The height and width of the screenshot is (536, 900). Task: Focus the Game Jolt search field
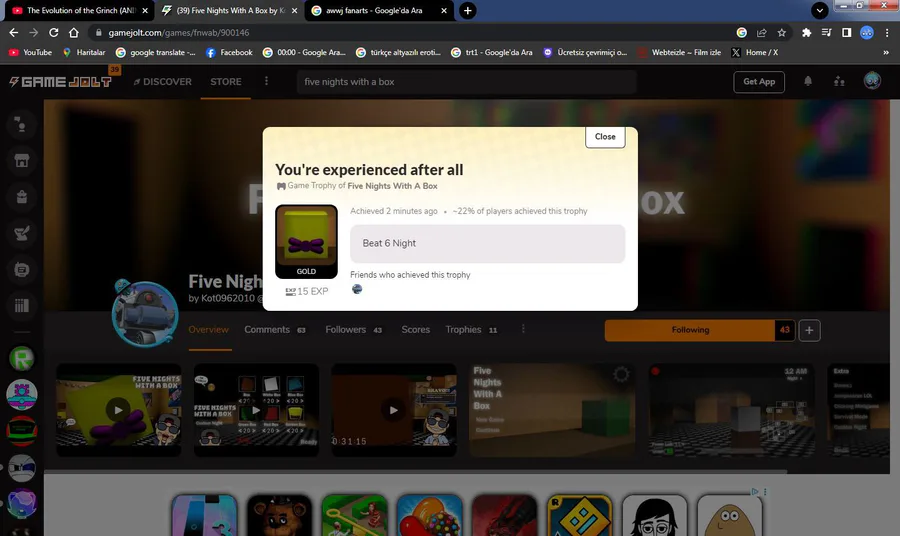(467, 81)
